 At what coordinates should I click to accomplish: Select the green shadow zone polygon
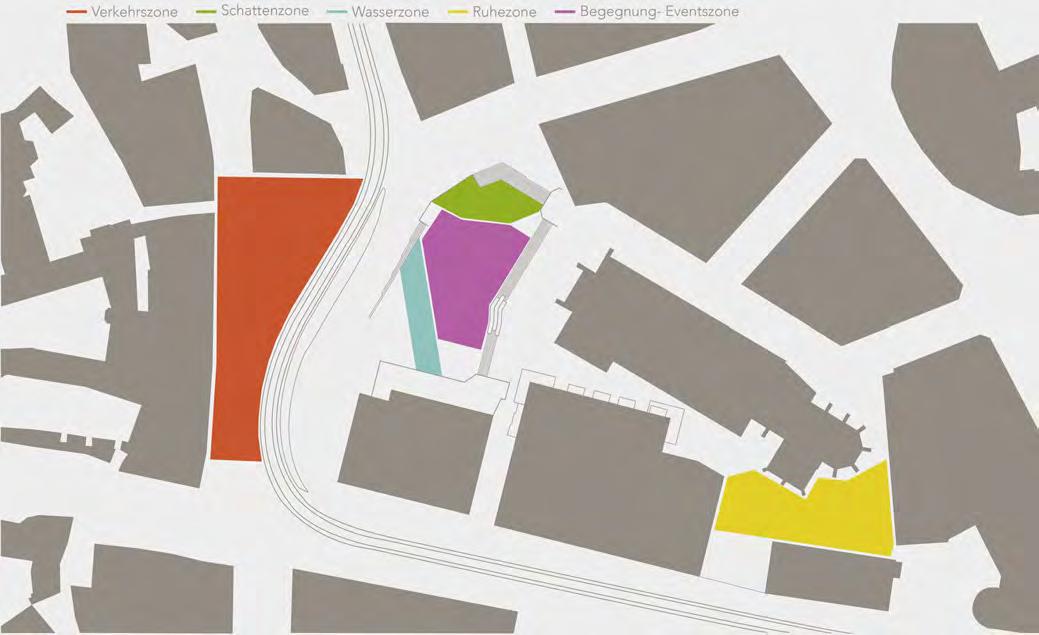click(x=487, y=201)
